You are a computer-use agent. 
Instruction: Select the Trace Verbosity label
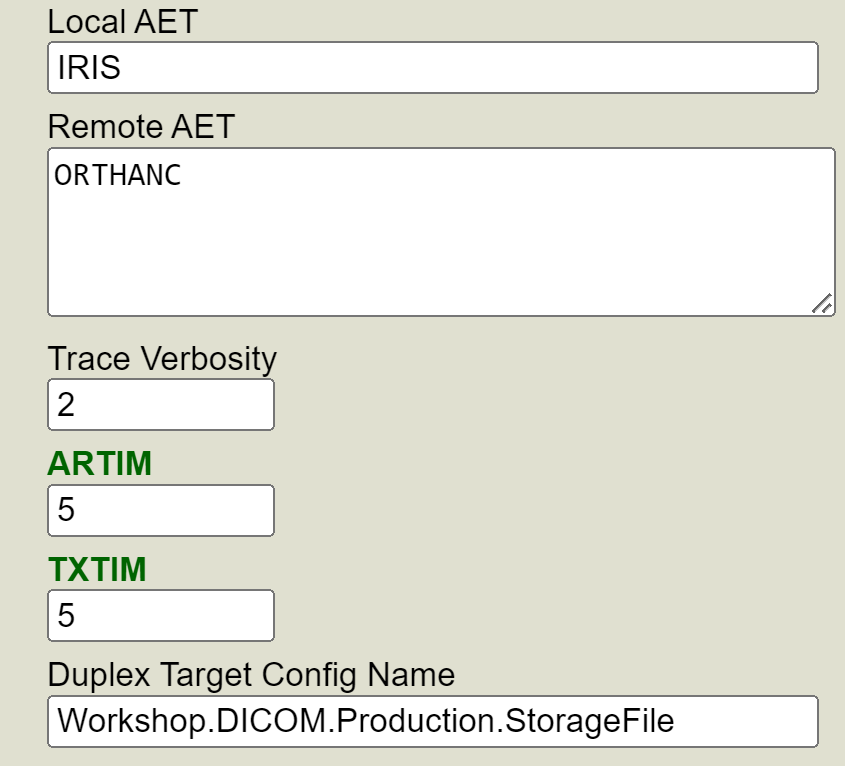[162, 358]
